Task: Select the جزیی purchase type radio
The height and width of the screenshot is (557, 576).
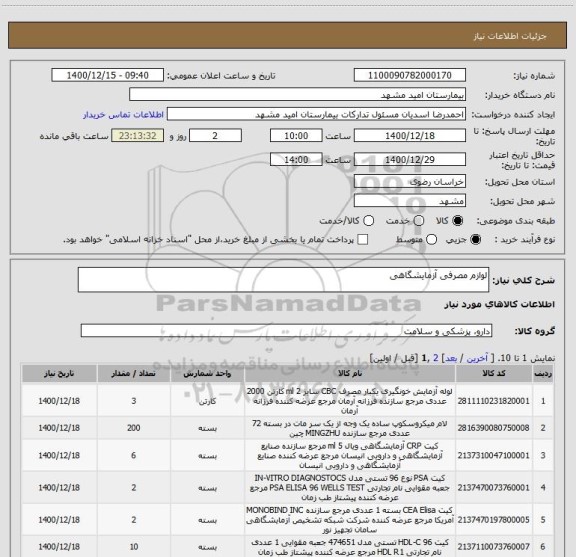Action: 475,240
